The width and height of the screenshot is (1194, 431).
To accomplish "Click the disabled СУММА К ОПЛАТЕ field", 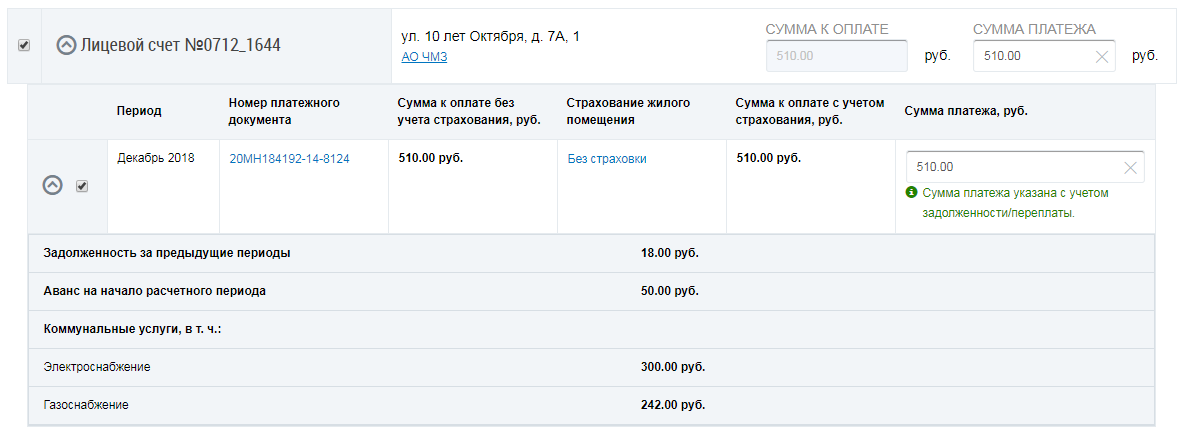I will [836, 56].
